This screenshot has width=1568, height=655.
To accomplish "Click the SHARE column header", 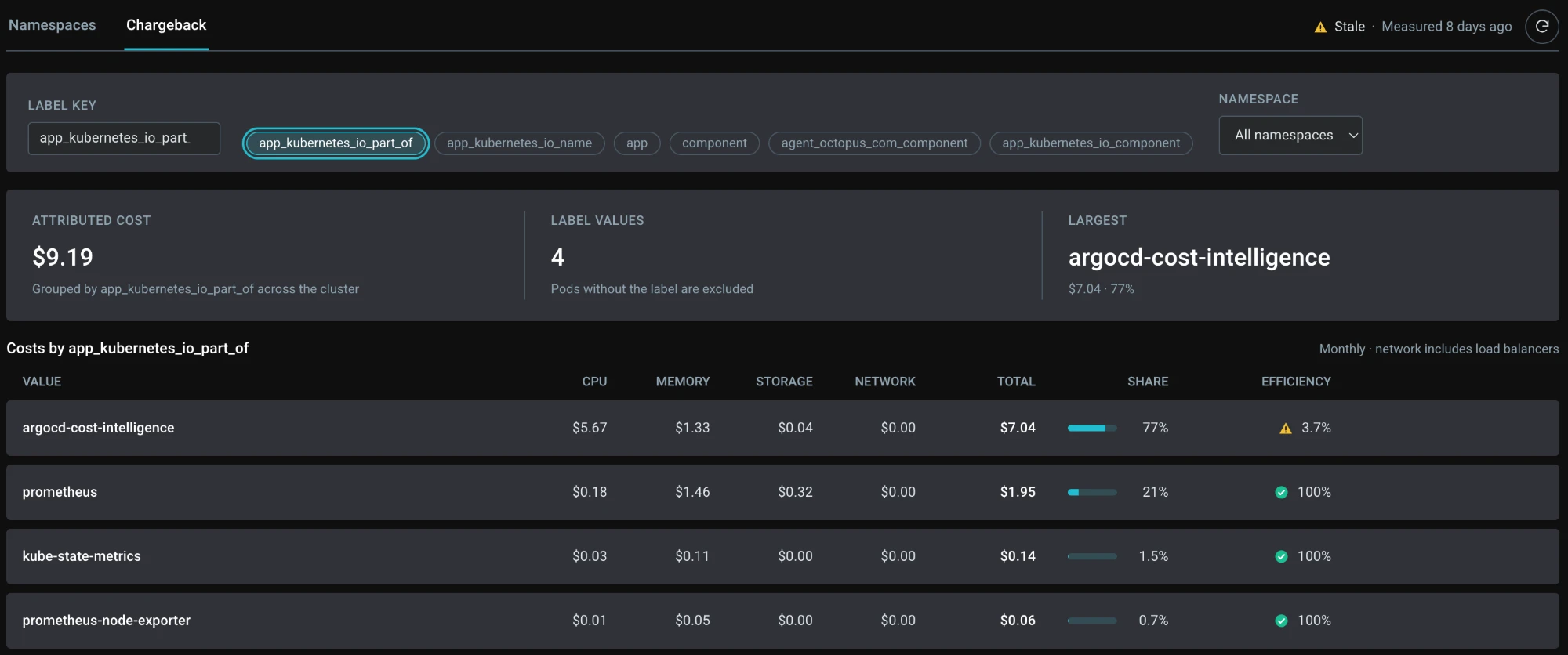I will tap(1148, 382).
